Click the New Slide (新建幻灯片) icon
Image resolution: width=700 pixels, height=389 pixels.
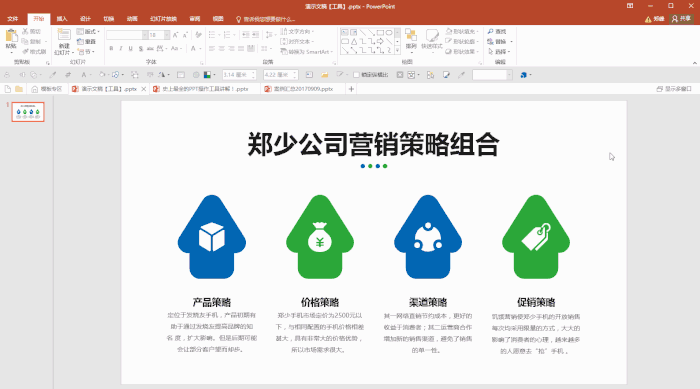pos(64,36)
